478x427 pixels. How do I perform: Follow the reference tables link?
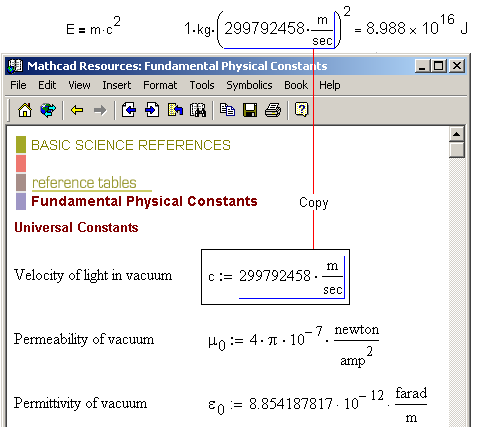(x=84, y=183)
